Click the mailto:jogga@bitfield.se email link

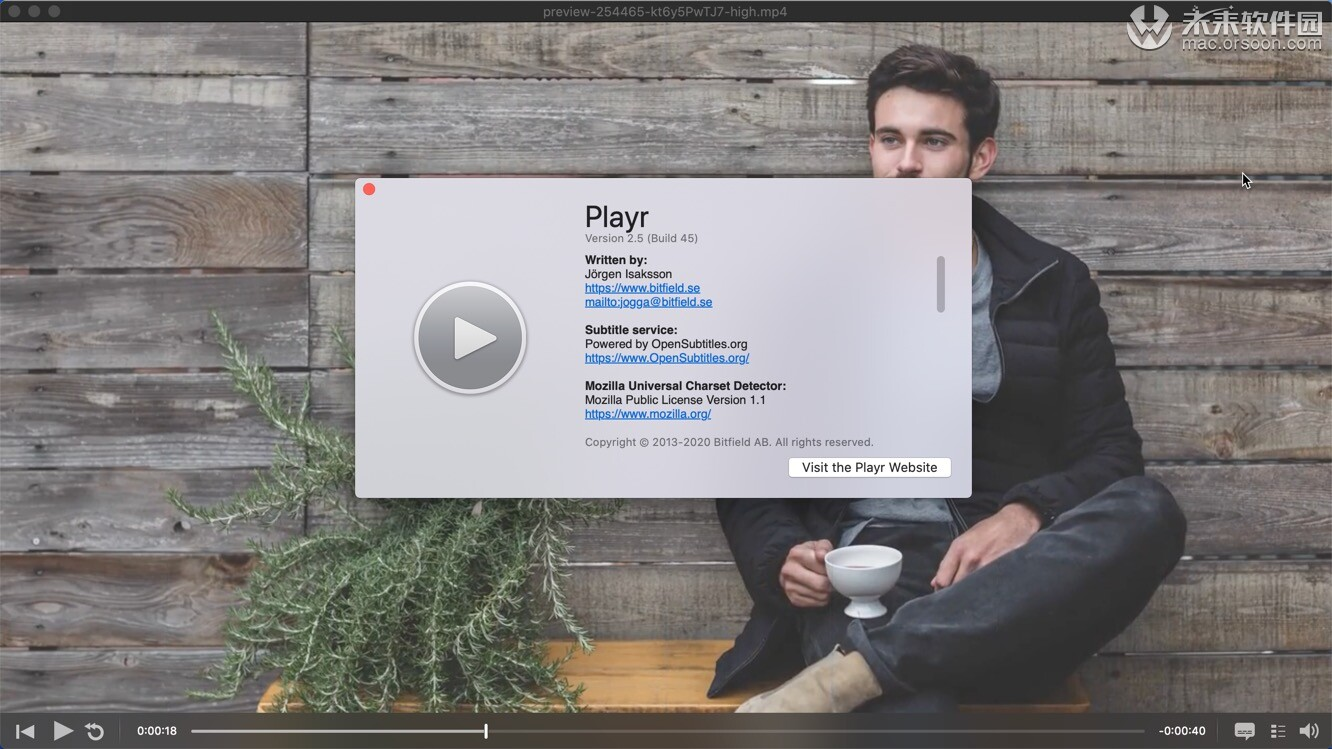pos(648,302)
